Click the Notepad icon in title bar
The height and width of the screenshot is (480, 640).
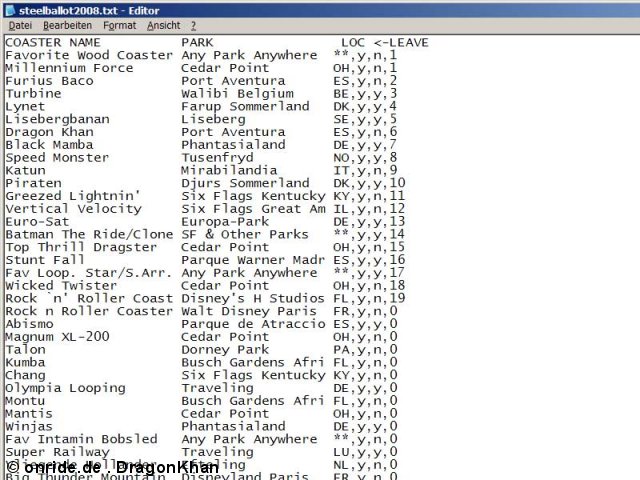tap(10, 10)
